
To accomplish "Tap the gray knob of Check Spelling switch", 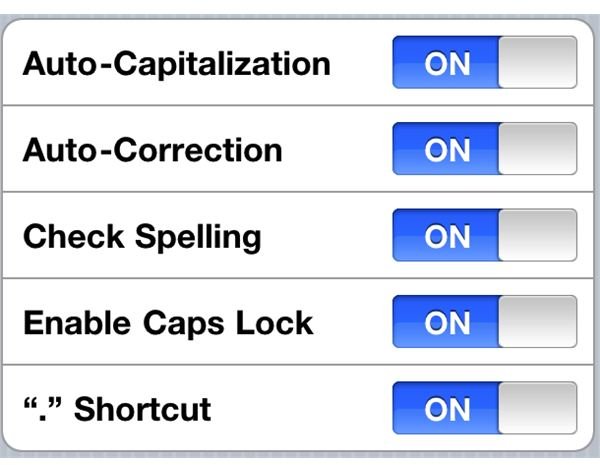I will (538, 235).
